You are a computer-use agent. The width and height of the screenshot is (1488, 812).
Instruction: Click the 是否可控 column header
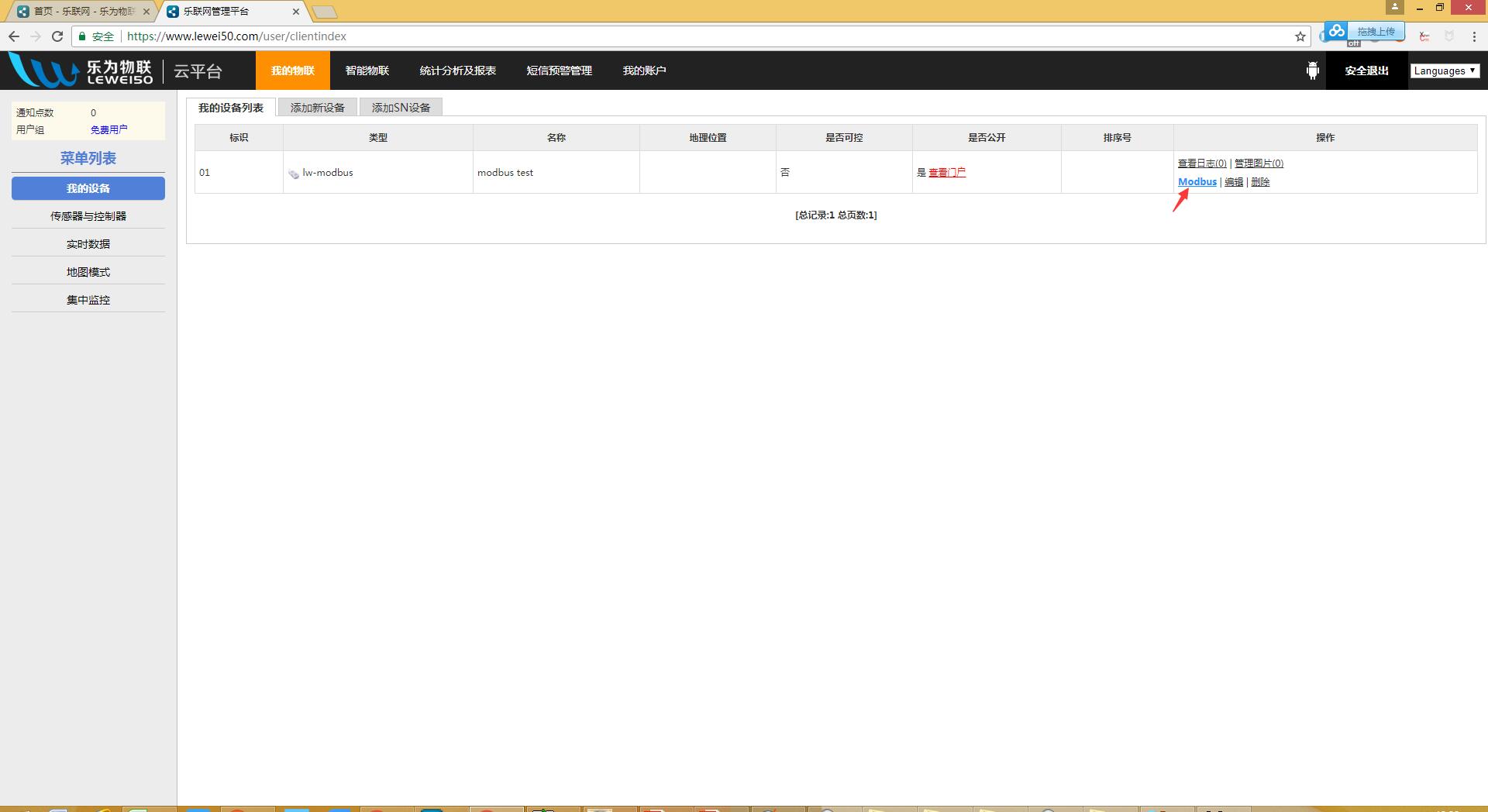click(844, 138)
